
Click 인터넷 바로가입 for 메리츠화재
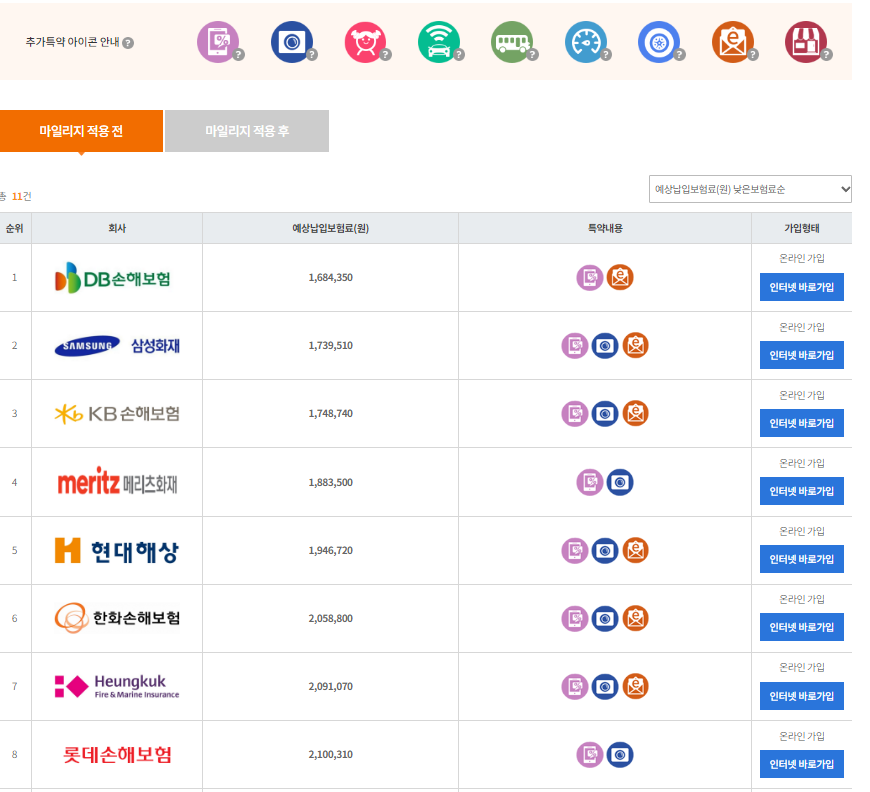tap(802, 491)
